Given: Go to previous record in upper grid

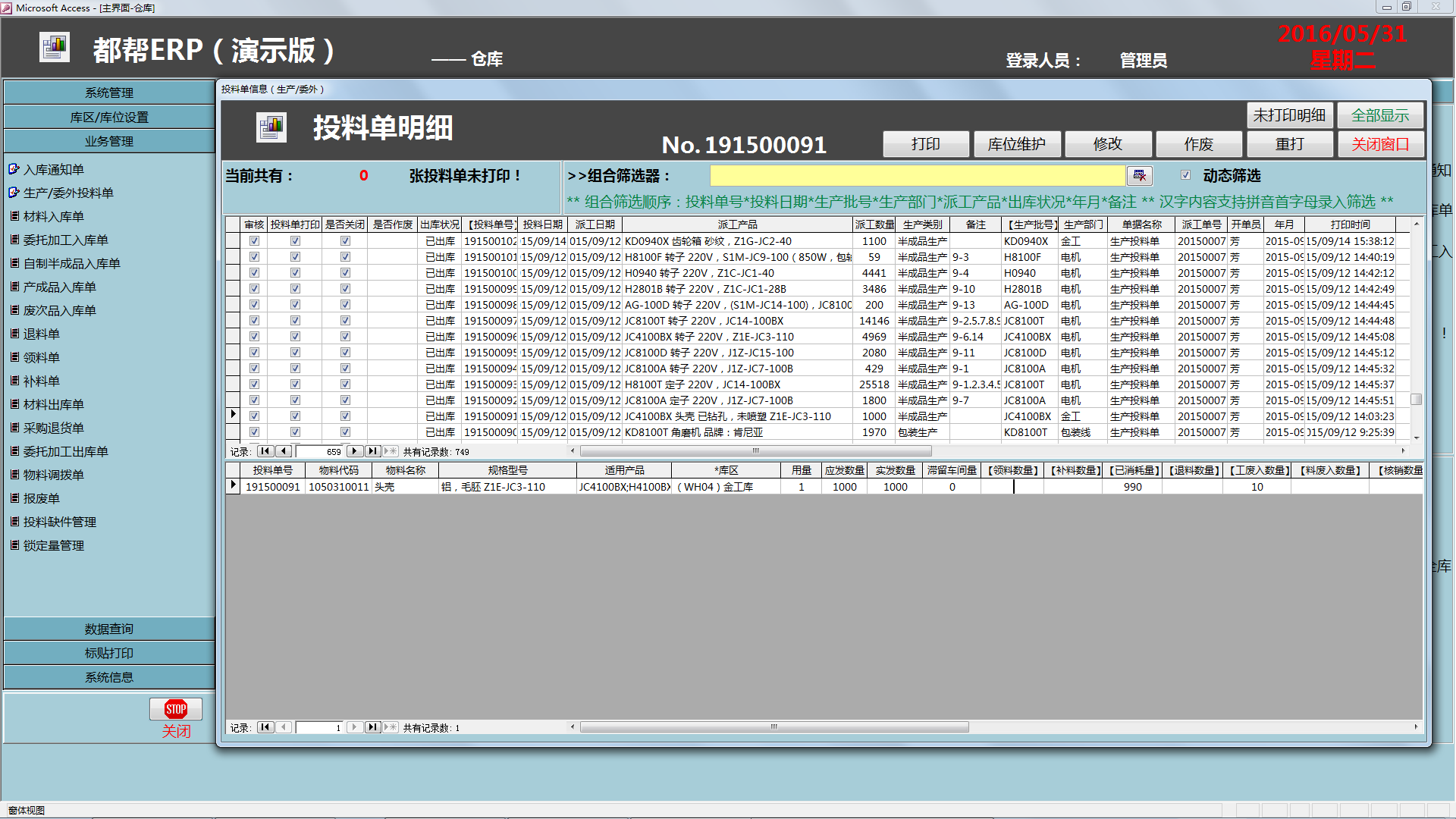Looking at the screenshot, I should [284, 451].
